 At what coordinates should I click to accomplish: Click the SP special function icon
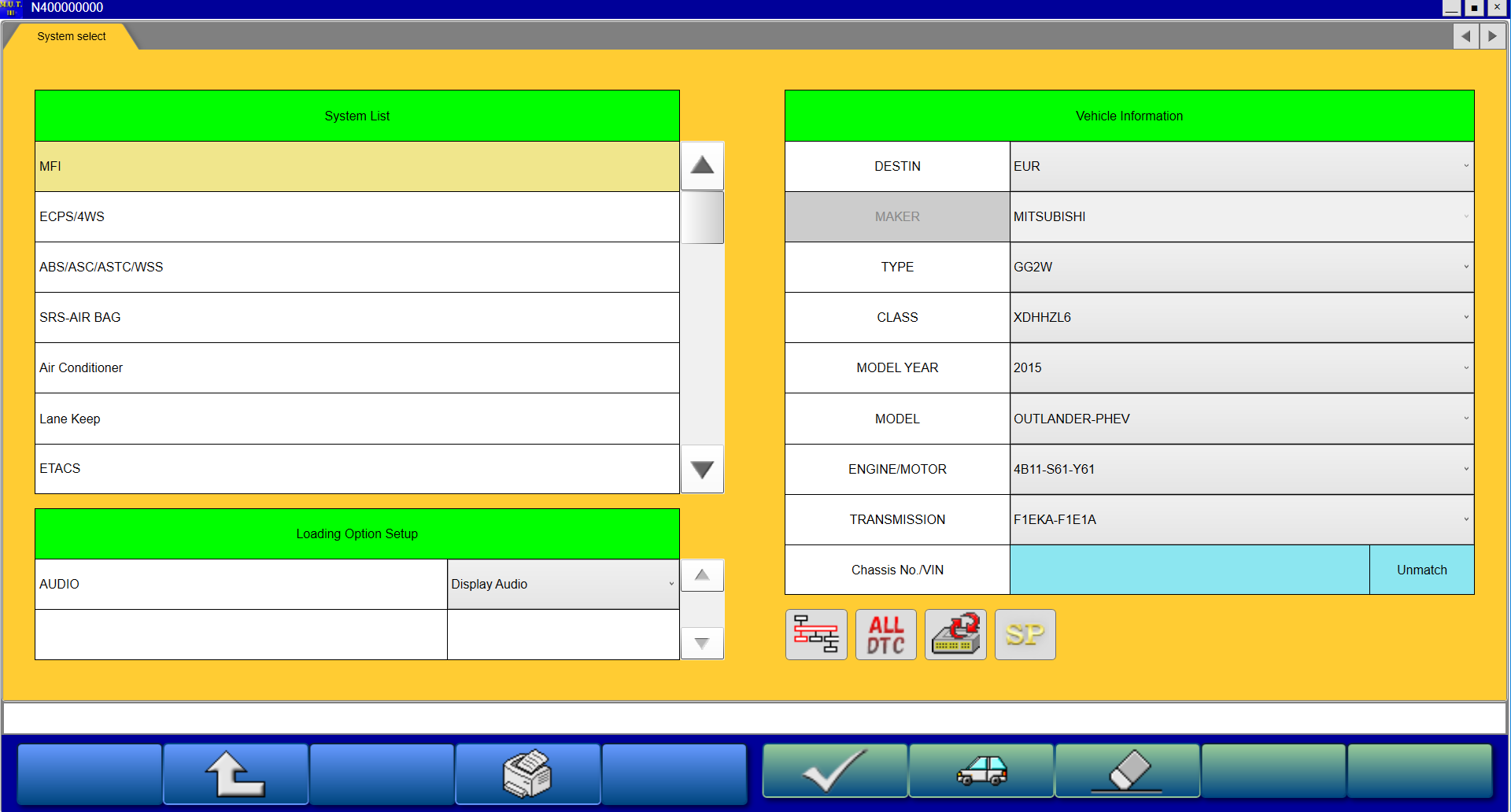point(1025,634)
